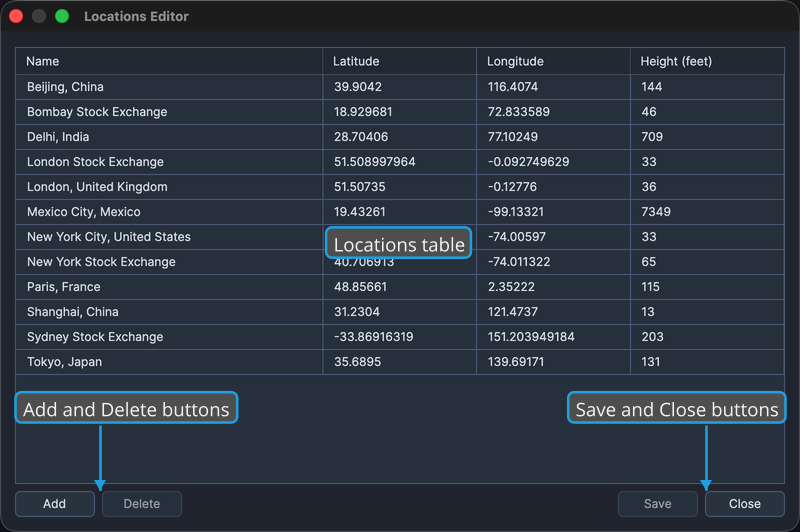Click the Close button at bottom right
Viewport: 800px width, 532px height.
(744, 504)
